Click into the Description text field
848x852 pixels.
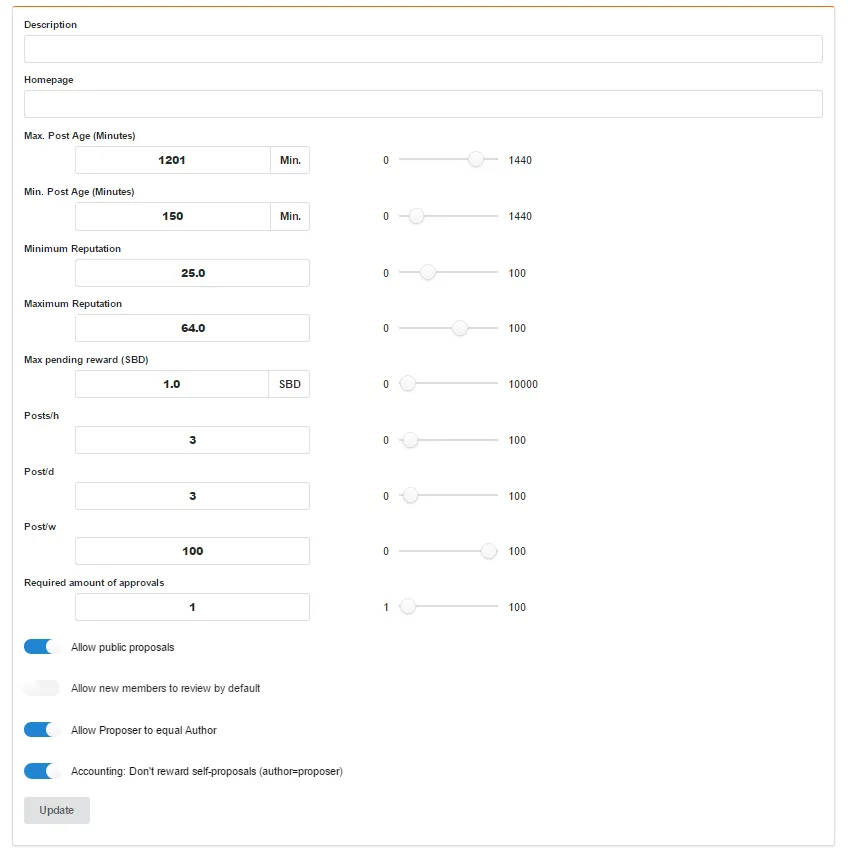click(x=423, y=49)
